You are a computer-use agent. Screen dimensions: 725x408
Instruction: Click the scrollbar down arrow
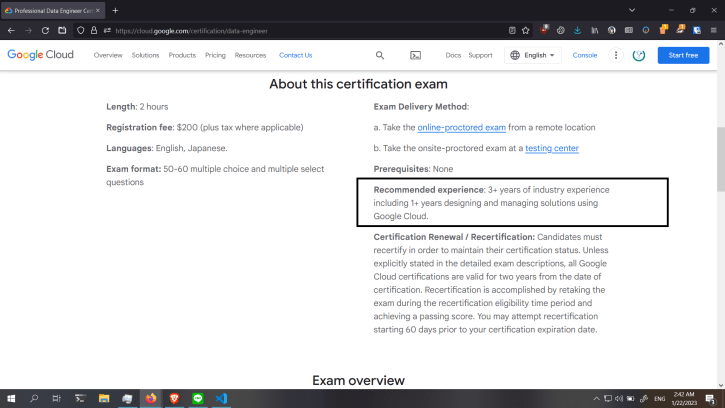coord(721,385)
